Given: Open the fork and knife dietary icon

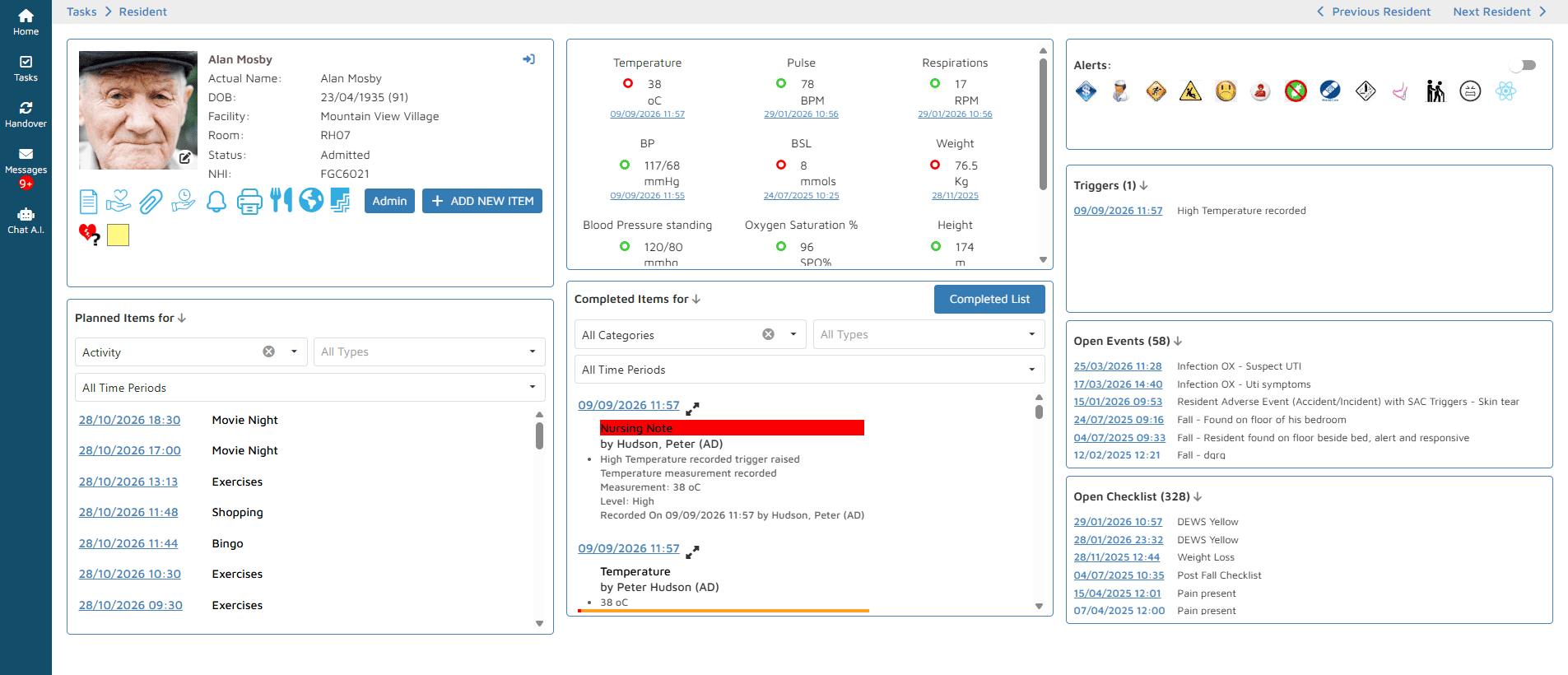Looking at the screenshot, I should (x=281, y=200).
